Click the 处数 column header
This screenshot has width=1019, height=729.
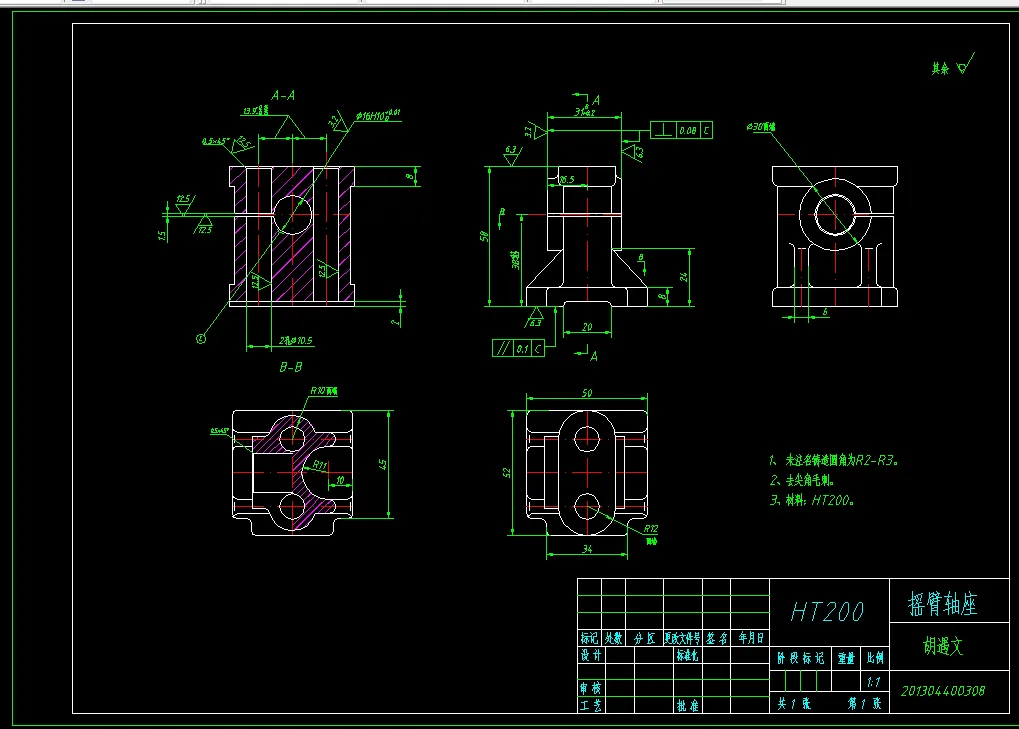coord(613,638)
